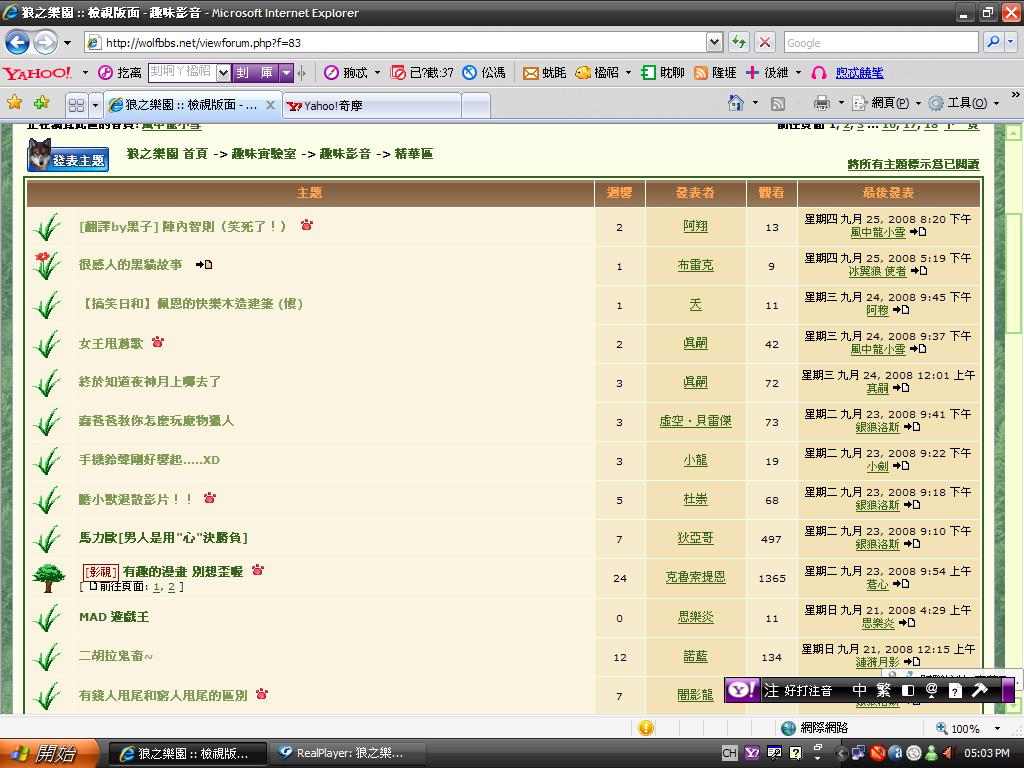Click the Print icon in the toolbar
Image resolution: width=1024 pixels, height=768 pixels.
(x=821, y=103)
